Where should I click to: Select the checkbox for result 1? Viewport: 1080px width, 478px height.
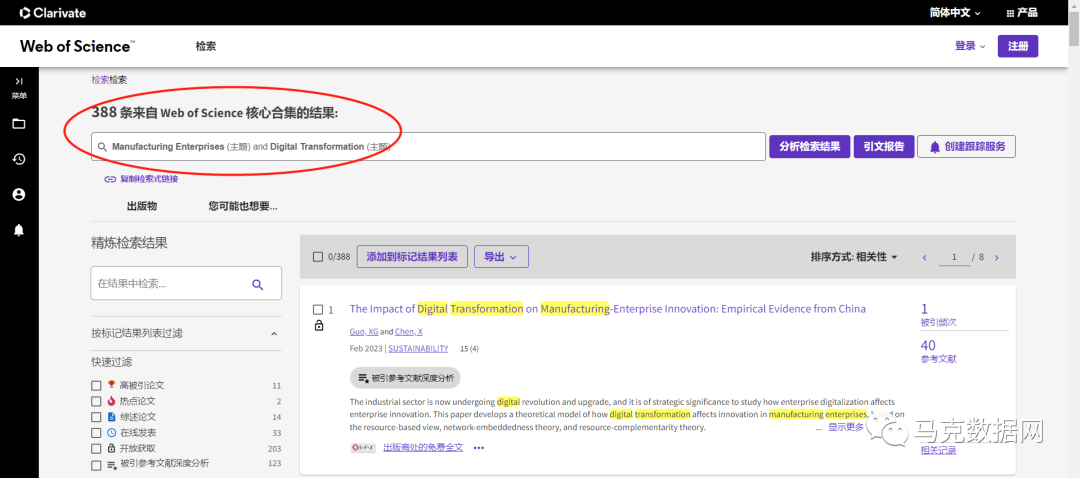(318, 310)
